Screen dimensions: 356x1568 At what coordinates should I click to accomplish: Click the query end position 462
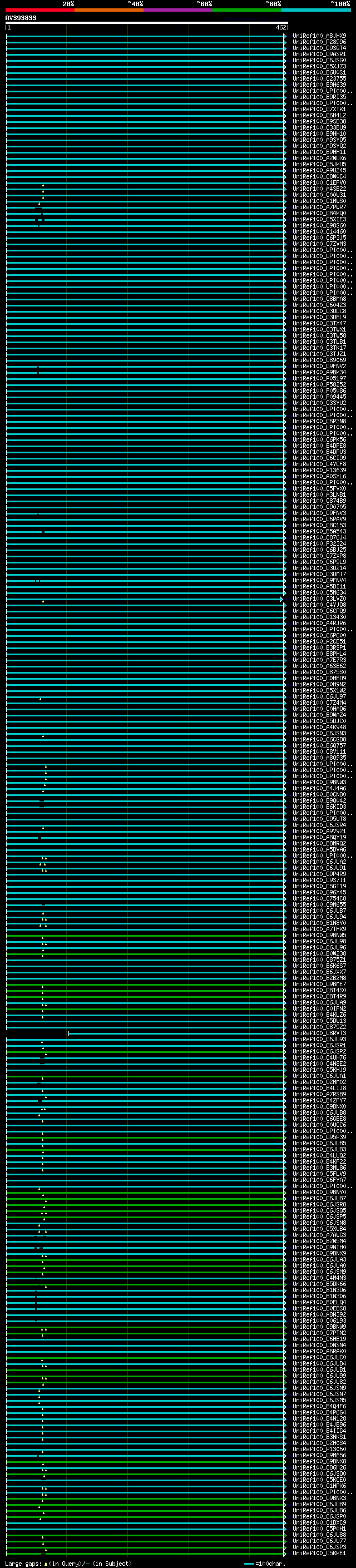coord(280,27)
